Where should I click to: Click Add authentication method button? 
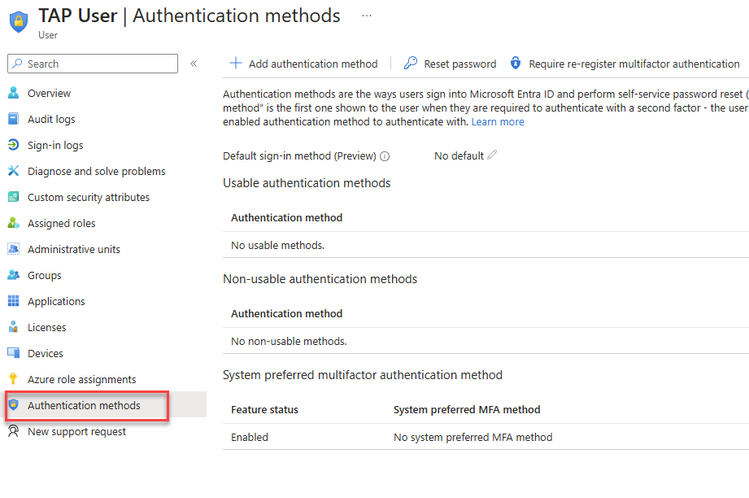304,64
